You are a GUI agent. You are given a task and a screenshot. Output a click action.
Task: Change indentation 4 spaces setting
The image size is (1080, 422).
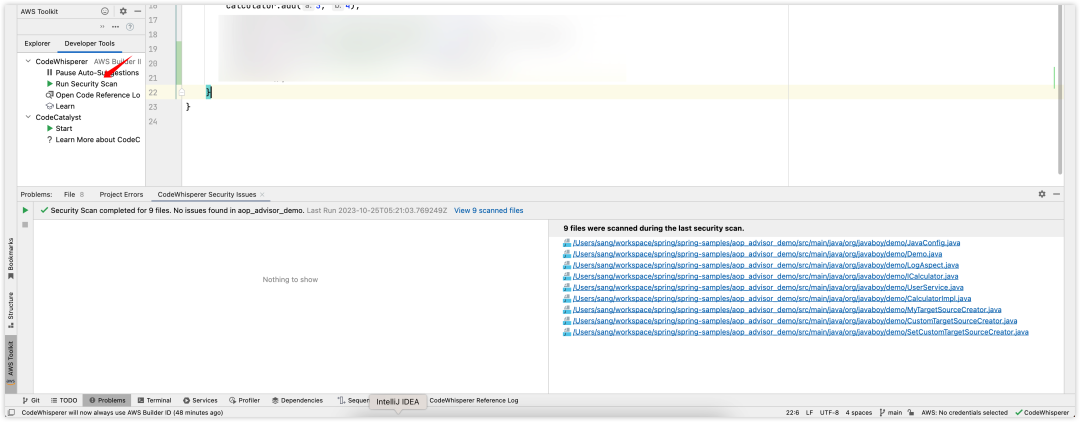(858, 412)
